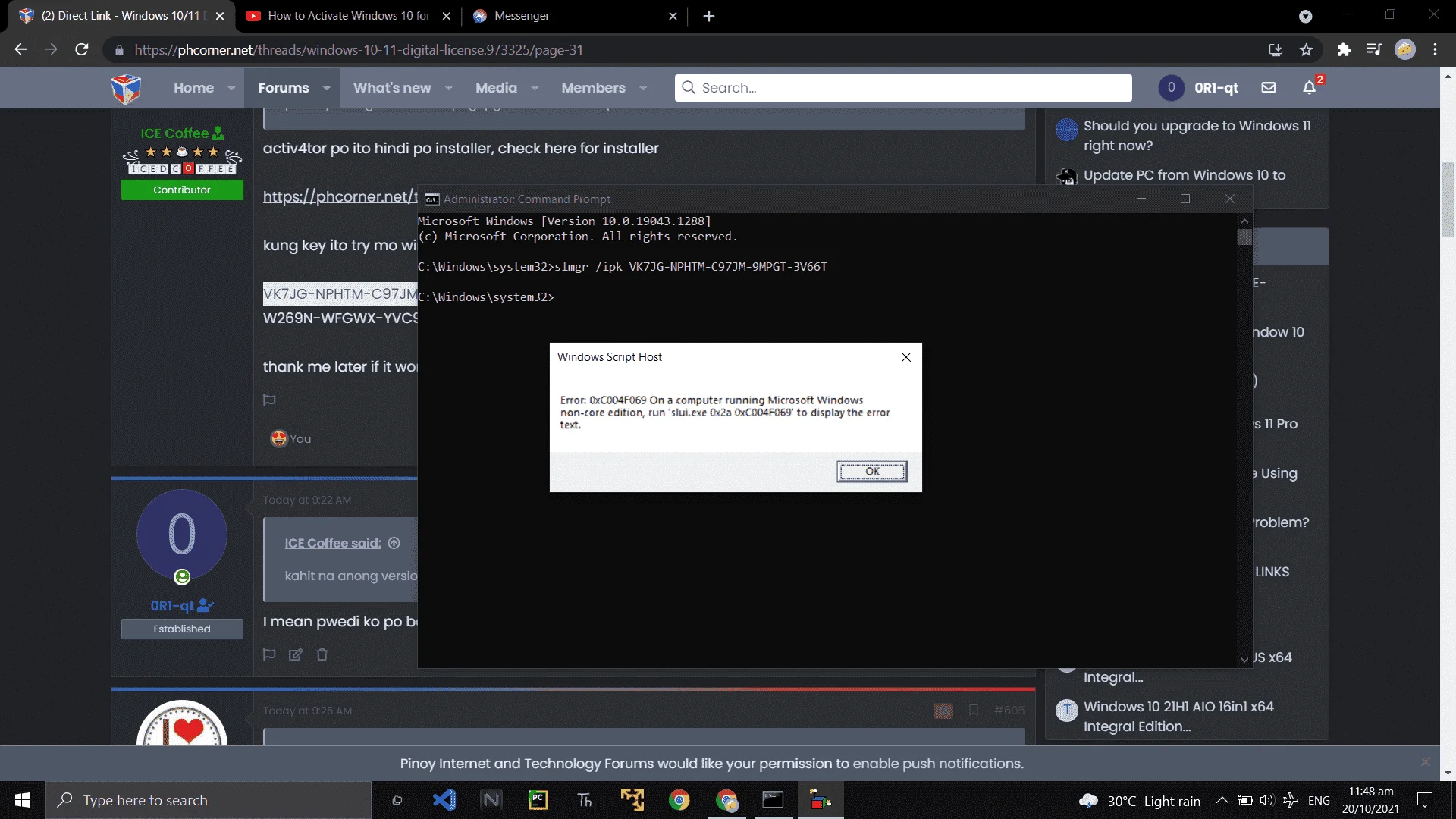Expand the Members dropdown arrow
Image resolution: width=1456 pixels, height=819 pixels.
click(x=643, y=88)
